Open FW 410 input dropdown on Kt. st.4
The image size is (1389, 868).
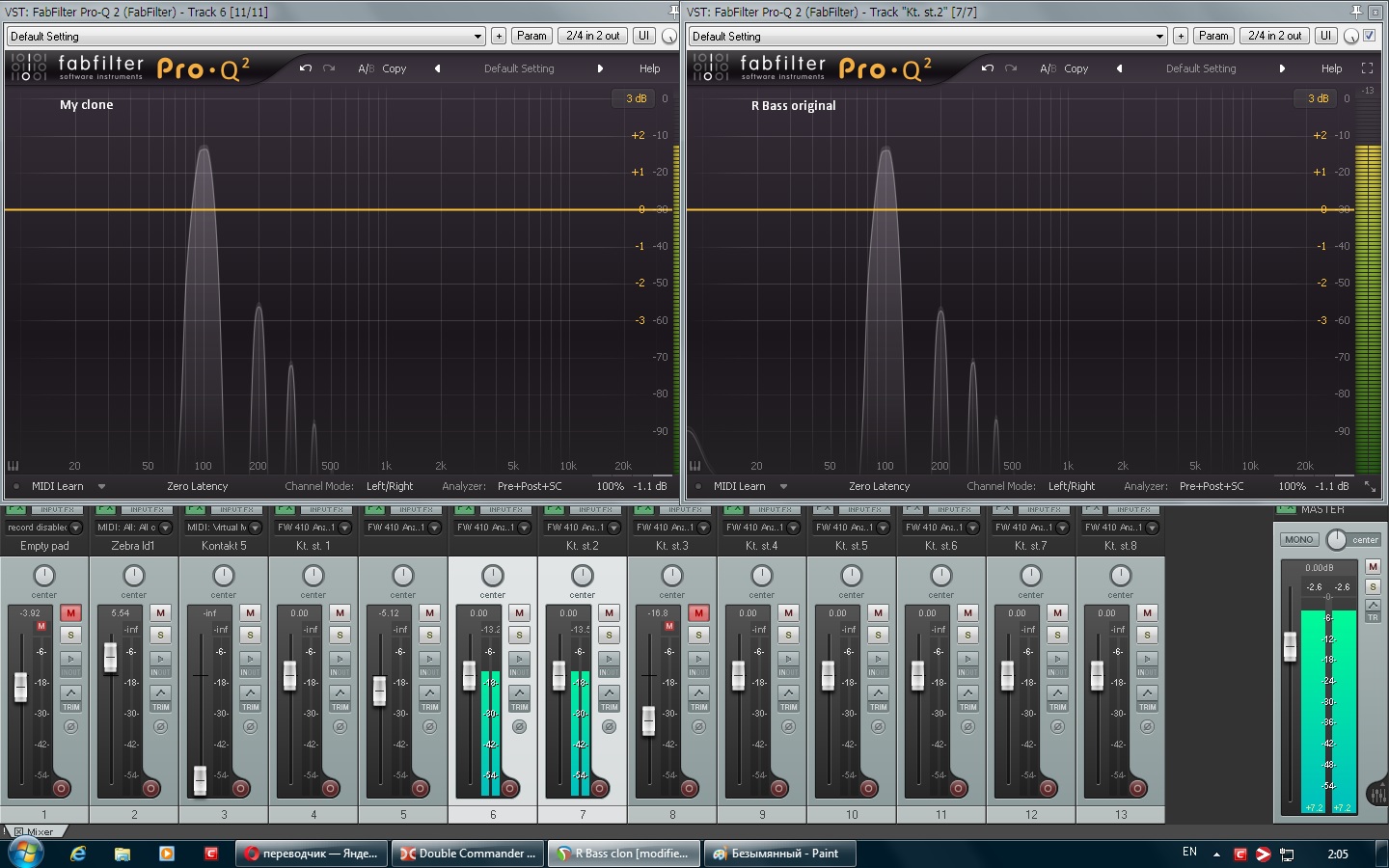click(x=793, y=528)
